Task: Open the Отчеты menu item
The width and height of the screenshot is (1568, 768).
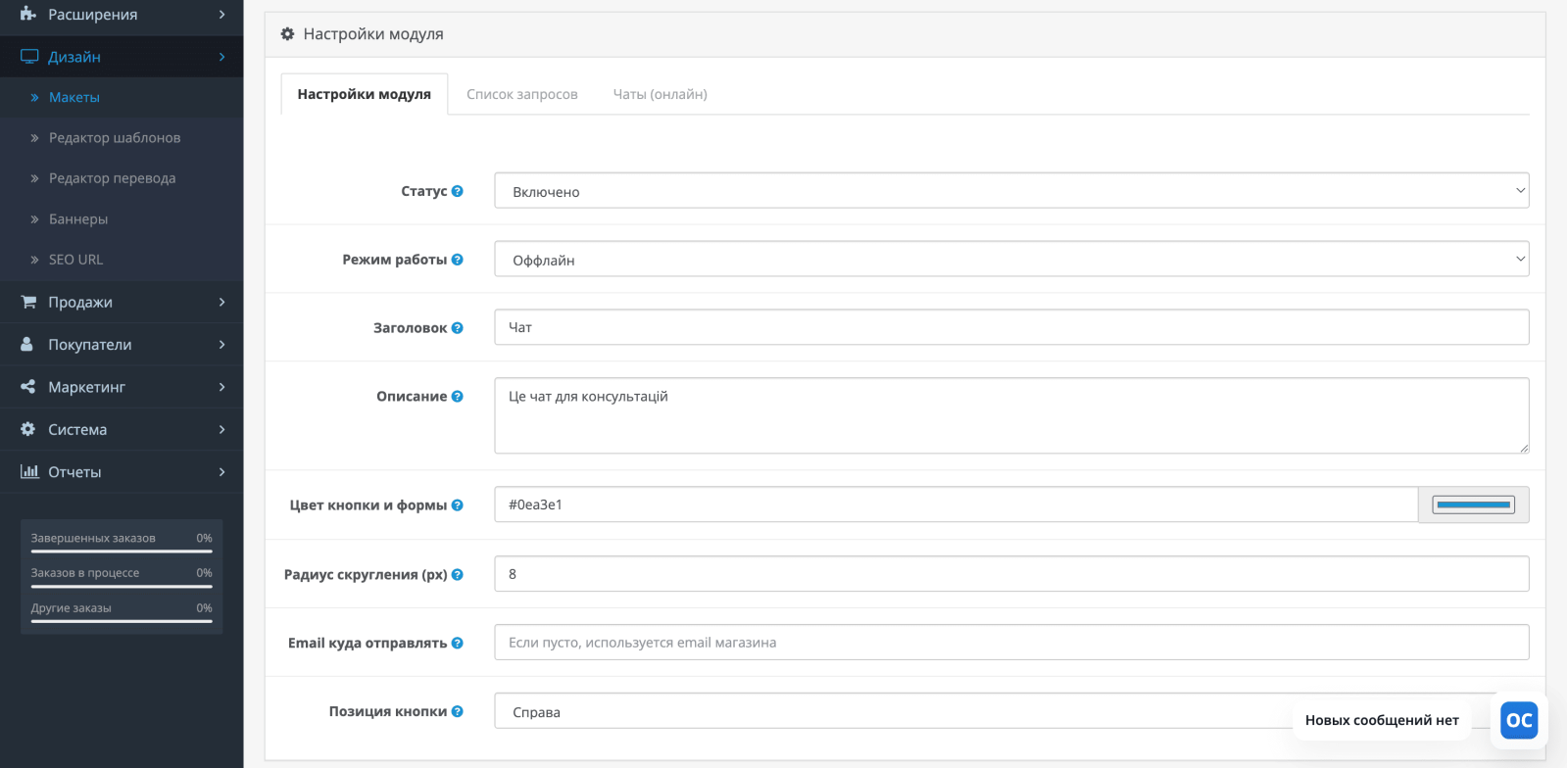Action: pyautogui.click(x=122, y=471)
